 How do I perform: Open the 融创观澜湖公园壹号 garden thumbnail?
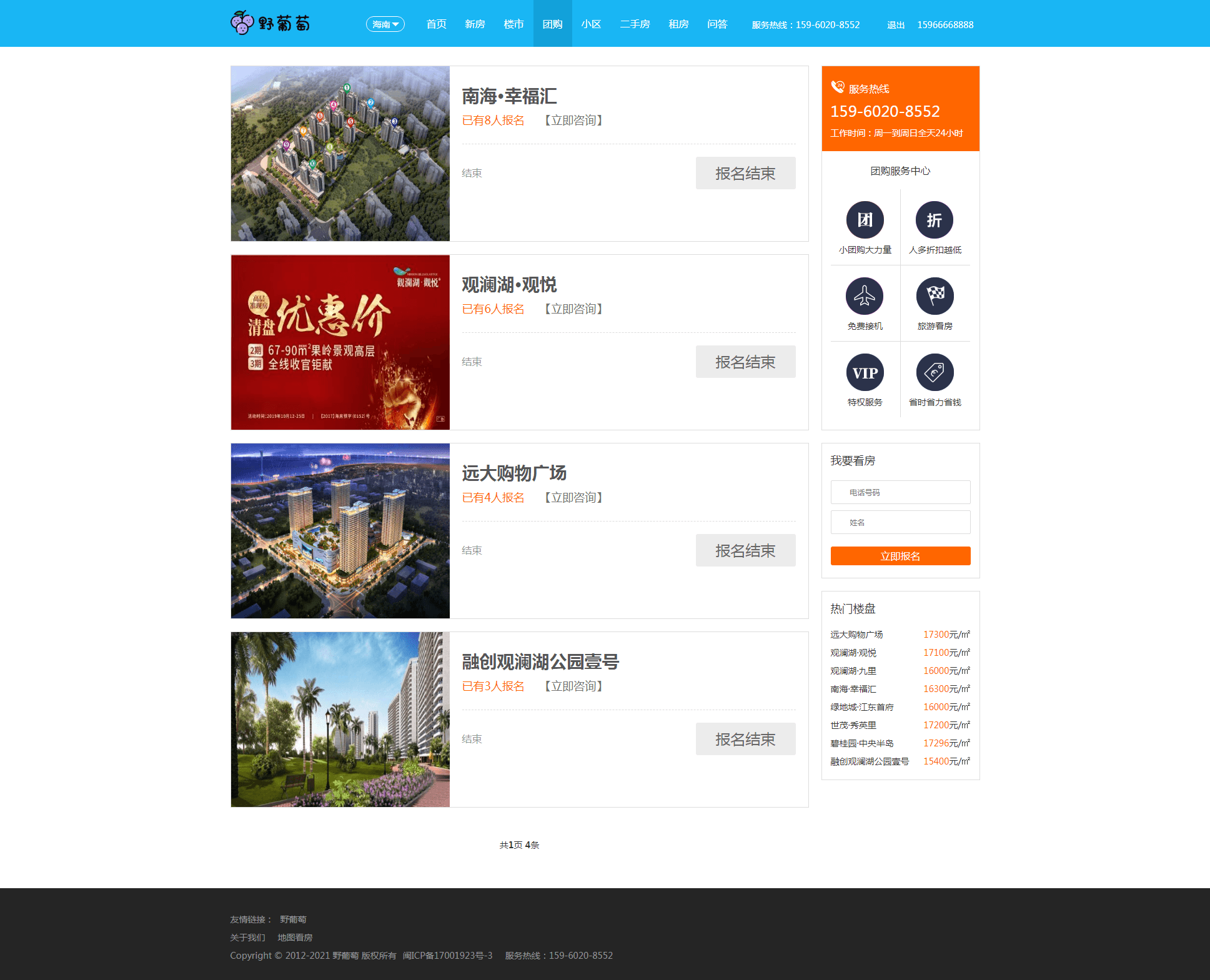(340, 720)
